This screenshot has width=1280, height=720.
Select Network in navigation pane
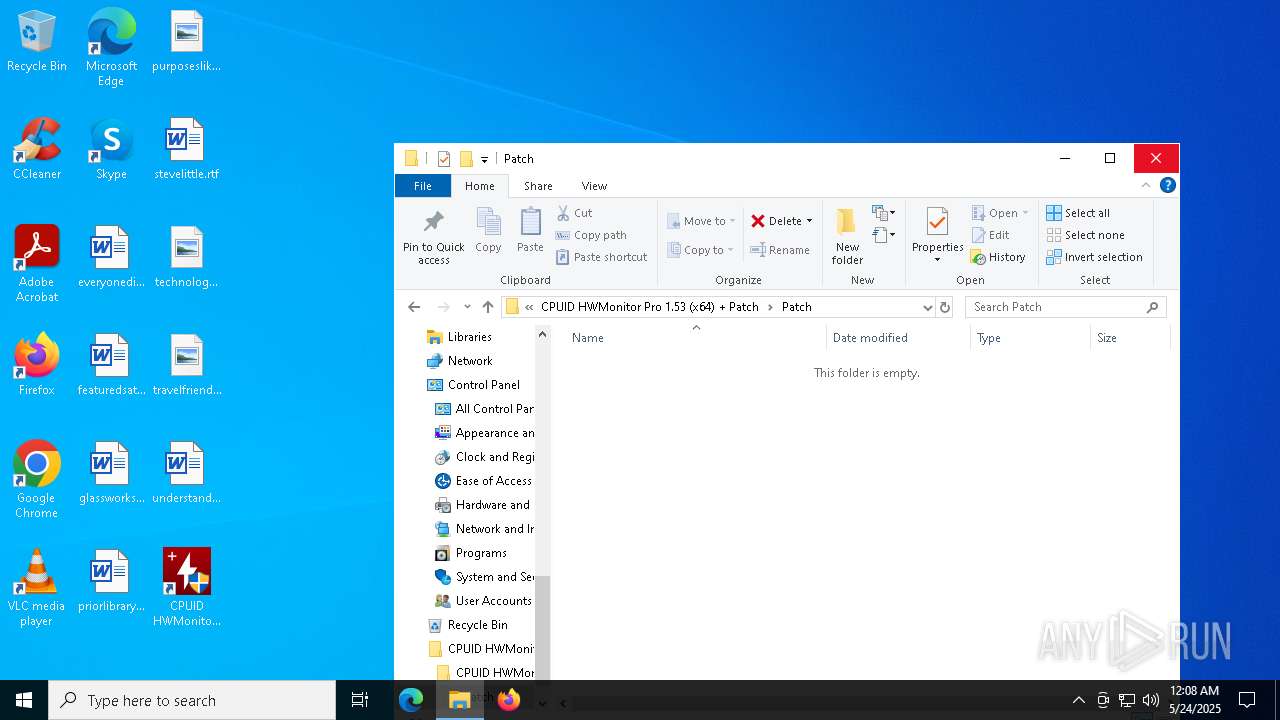(x=469, y=361)
